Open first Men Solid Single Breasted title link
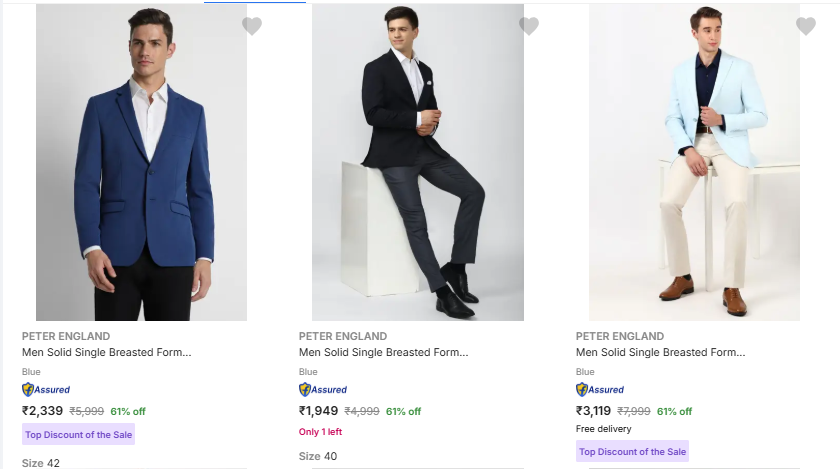Image resolution: width=840 pixels, height=469 pixels. [x=107, y=352]
